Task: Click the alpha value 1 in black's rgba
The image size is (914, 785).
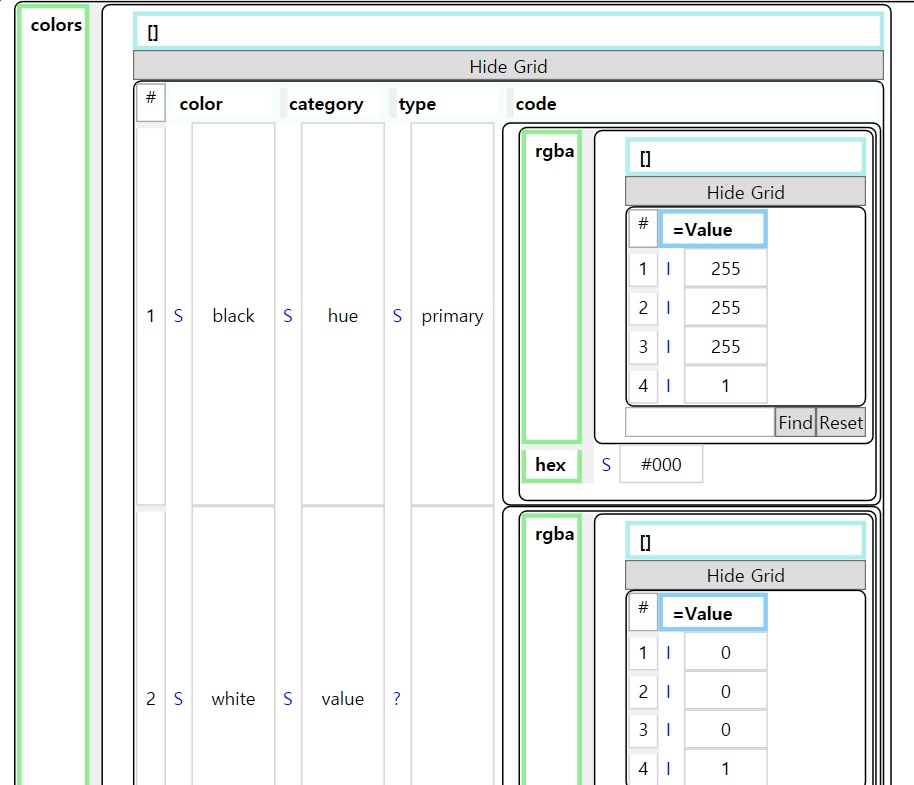Action: [725, 385]
